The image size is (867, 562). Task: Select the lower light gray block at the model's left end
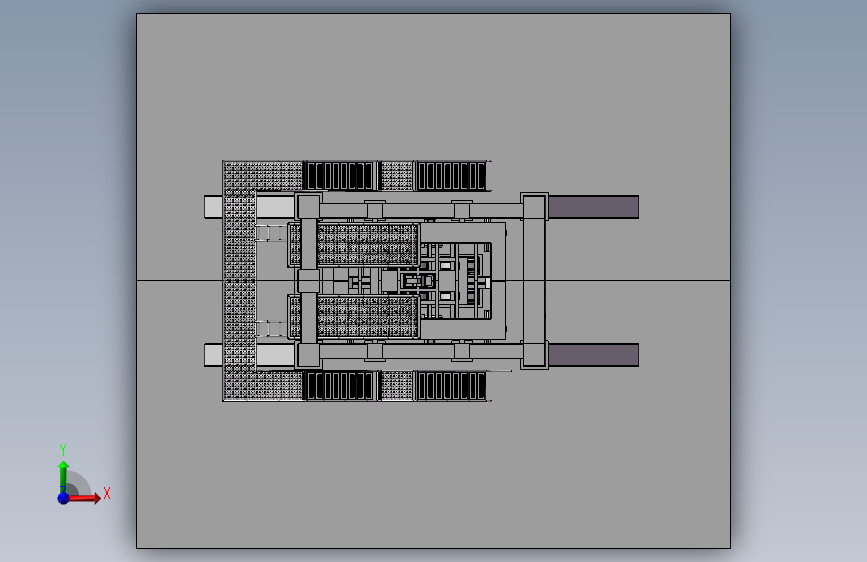coord(213,355)
